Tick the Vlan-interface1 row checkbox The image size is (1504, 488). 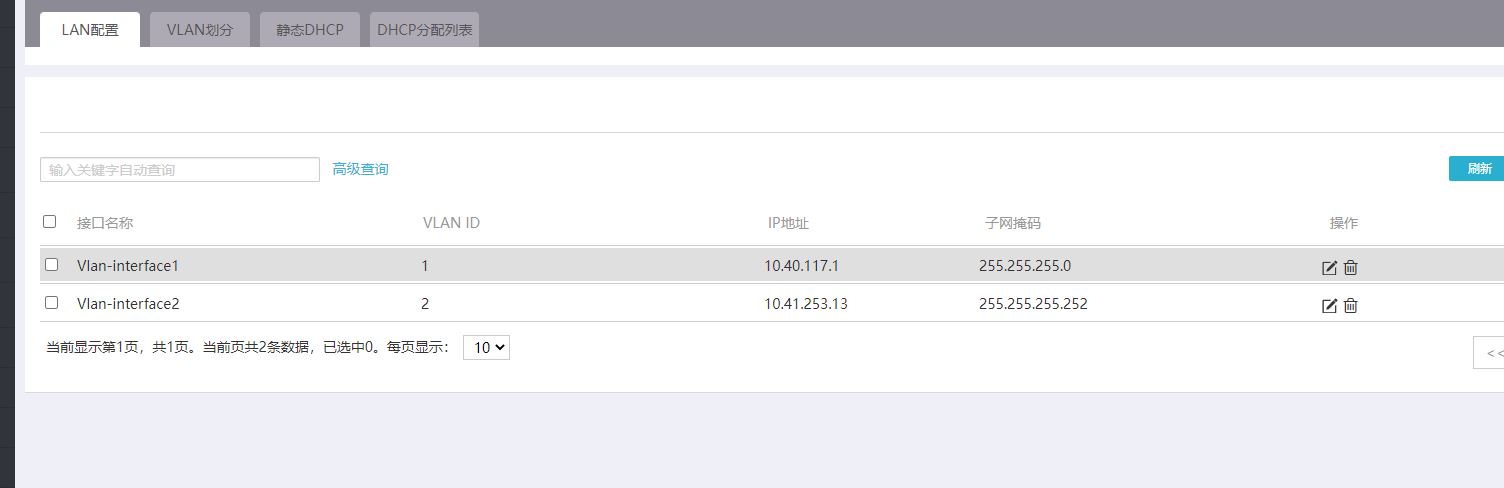click(52, 265)
